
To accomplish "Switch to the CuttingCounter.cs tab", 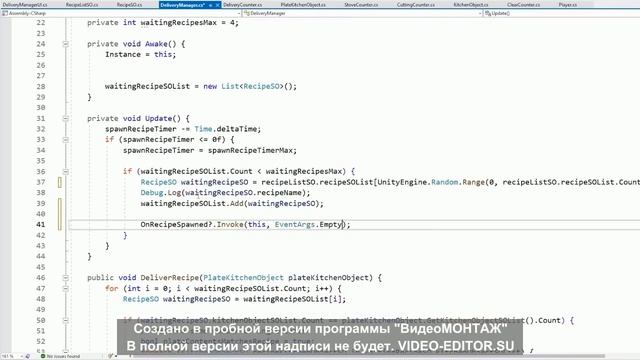I will click(x=416, y=5).
